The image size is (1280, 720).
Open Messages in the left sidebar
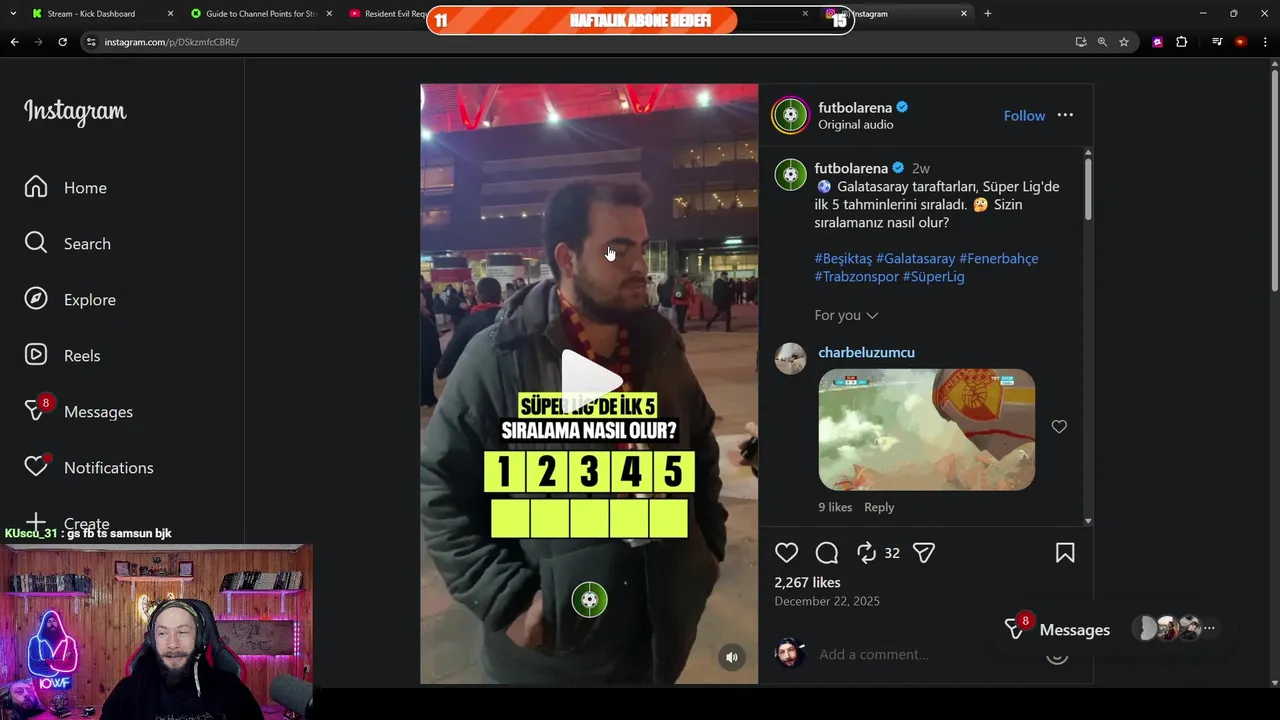pyautogui.click(x=79, y=412)
